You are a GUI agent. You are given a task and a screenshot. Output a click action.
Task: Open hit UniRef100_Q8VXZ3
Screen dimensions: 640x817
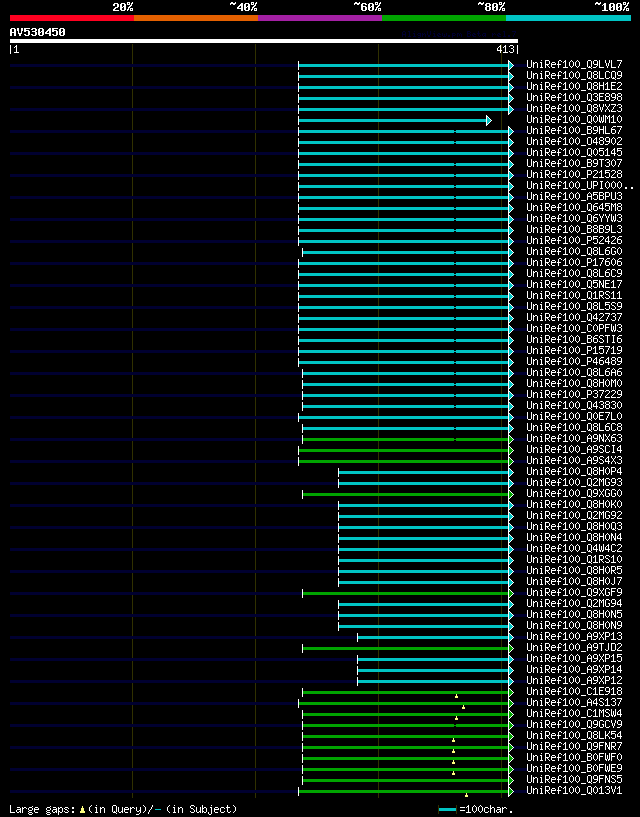point(574,108)
